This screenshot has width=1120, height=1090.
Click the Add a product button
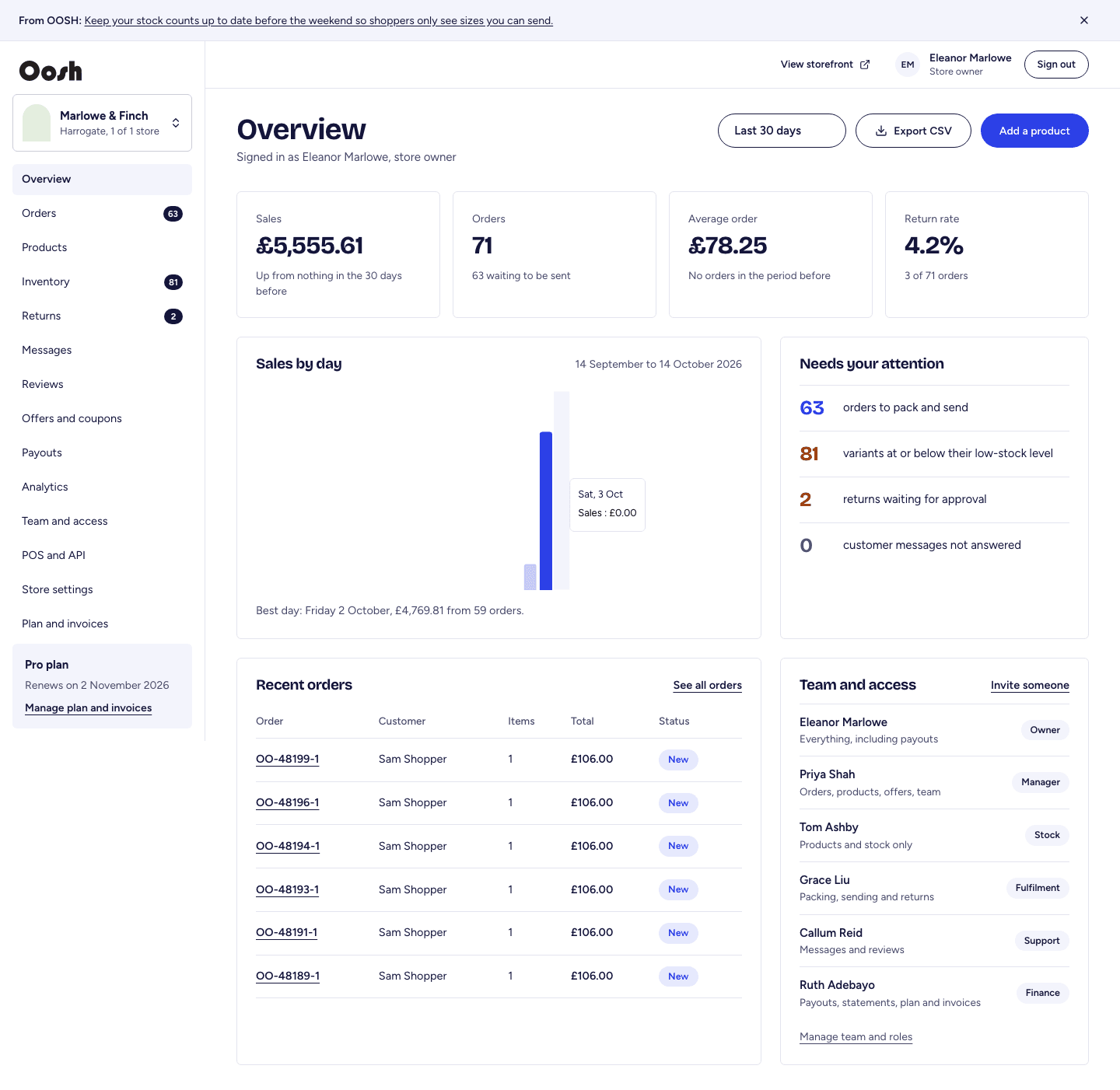(x=1034, y=131)
